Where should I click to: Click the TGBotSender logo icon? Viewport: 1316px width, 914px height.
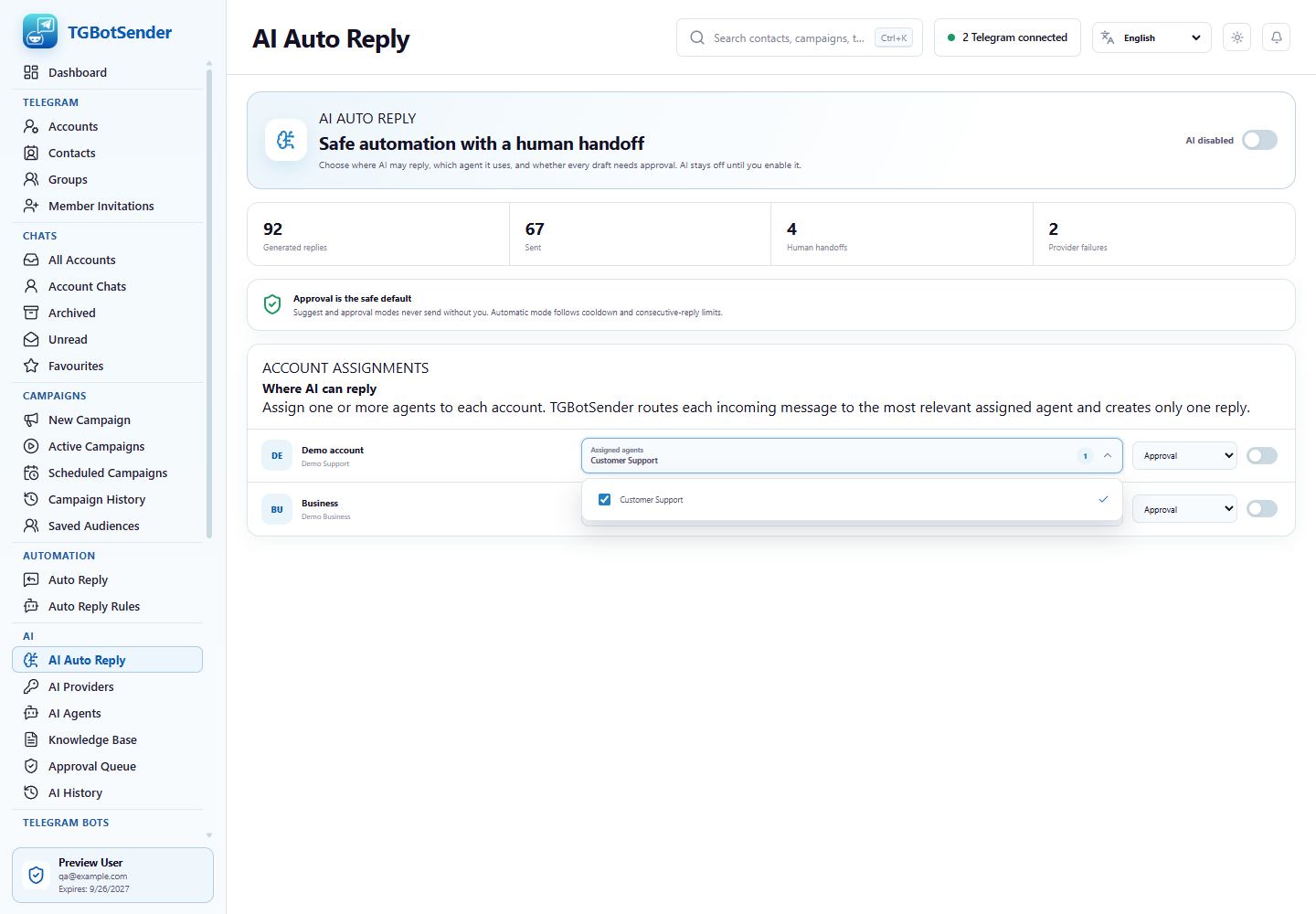pyautogui.click(x=40, y=32)
